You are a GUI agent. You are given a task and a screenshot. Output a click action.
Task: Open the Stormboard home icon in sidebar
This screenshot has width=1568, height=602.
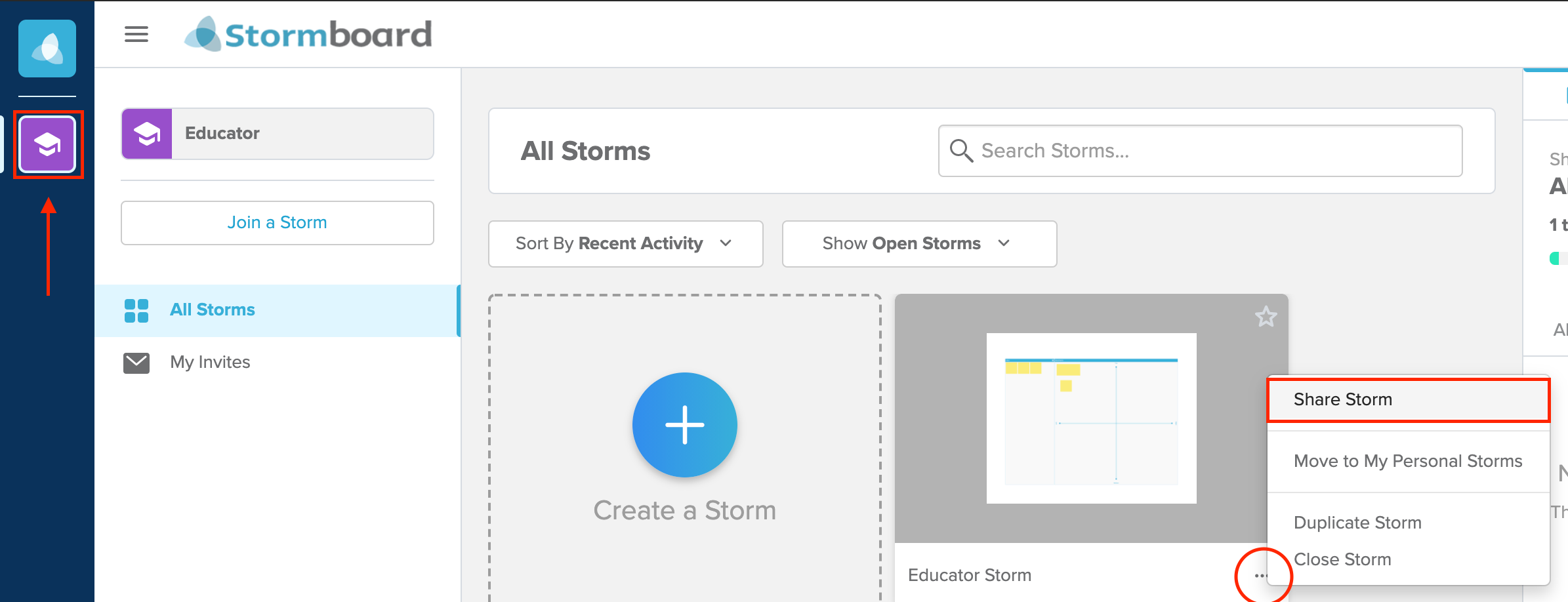coord(47,49)
